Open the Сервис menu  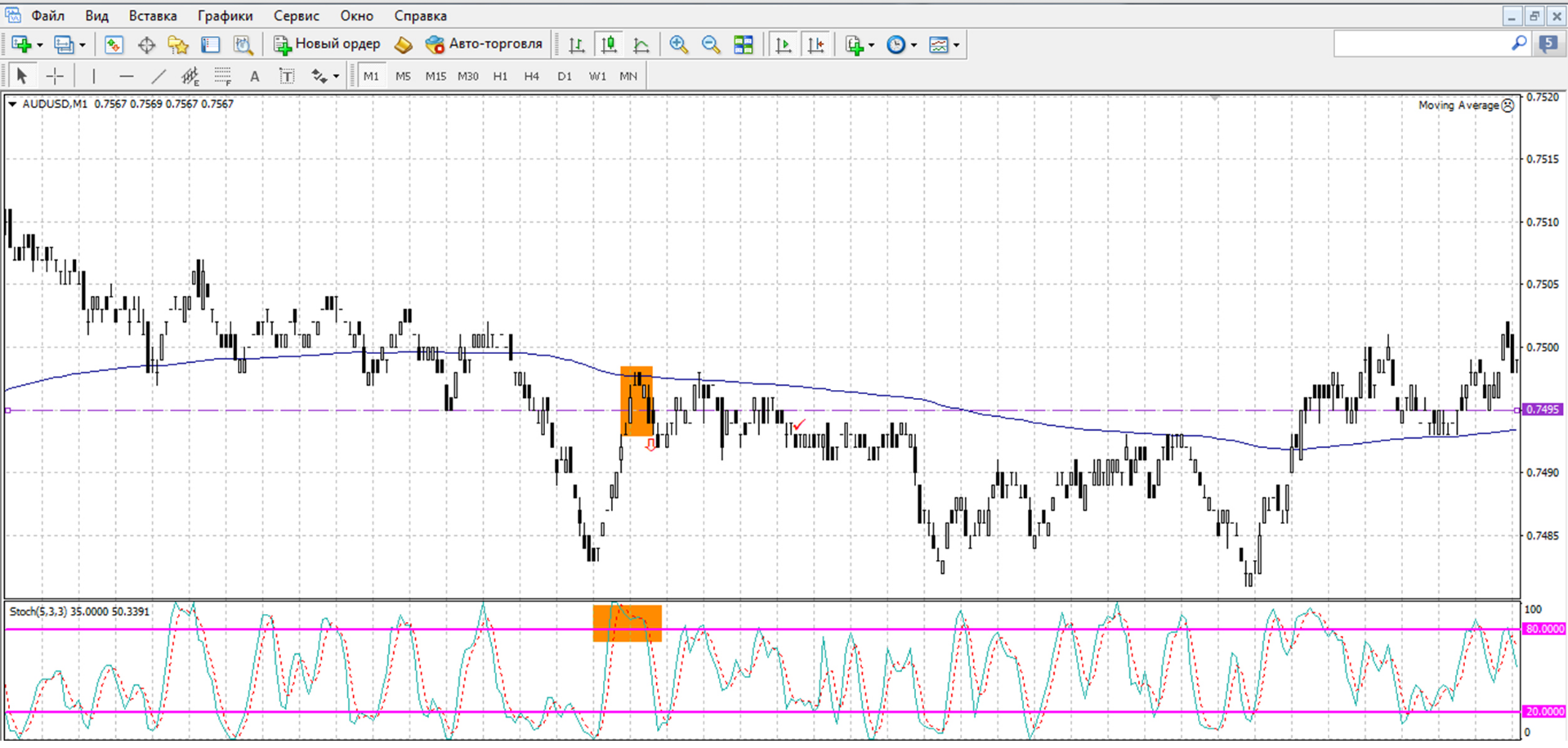pos(296,16)
